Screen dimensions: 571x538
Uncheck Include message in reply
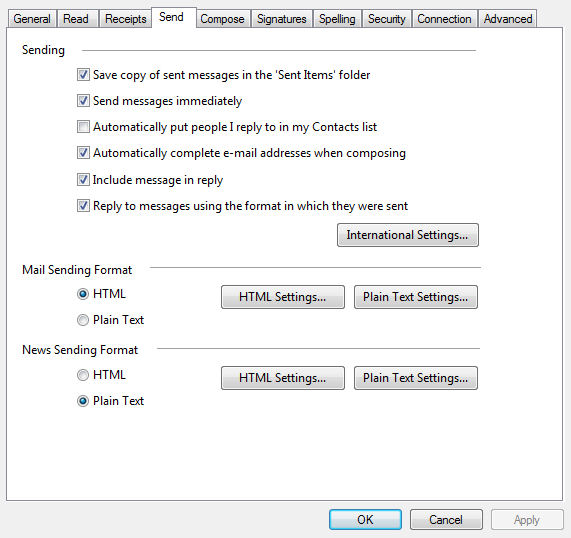(x=83, y=180)
